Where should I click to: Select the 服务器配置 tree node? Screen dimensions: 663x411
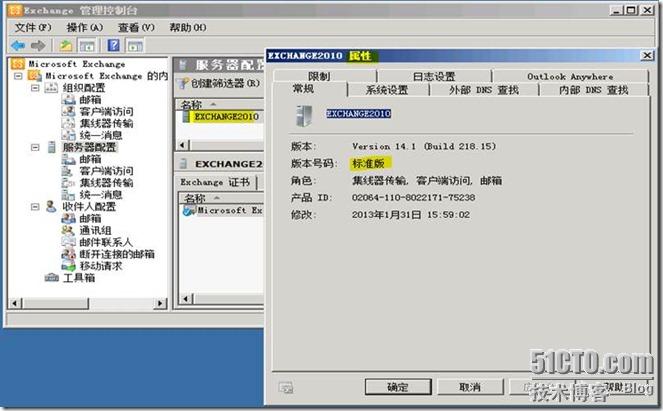coord(89,147)
